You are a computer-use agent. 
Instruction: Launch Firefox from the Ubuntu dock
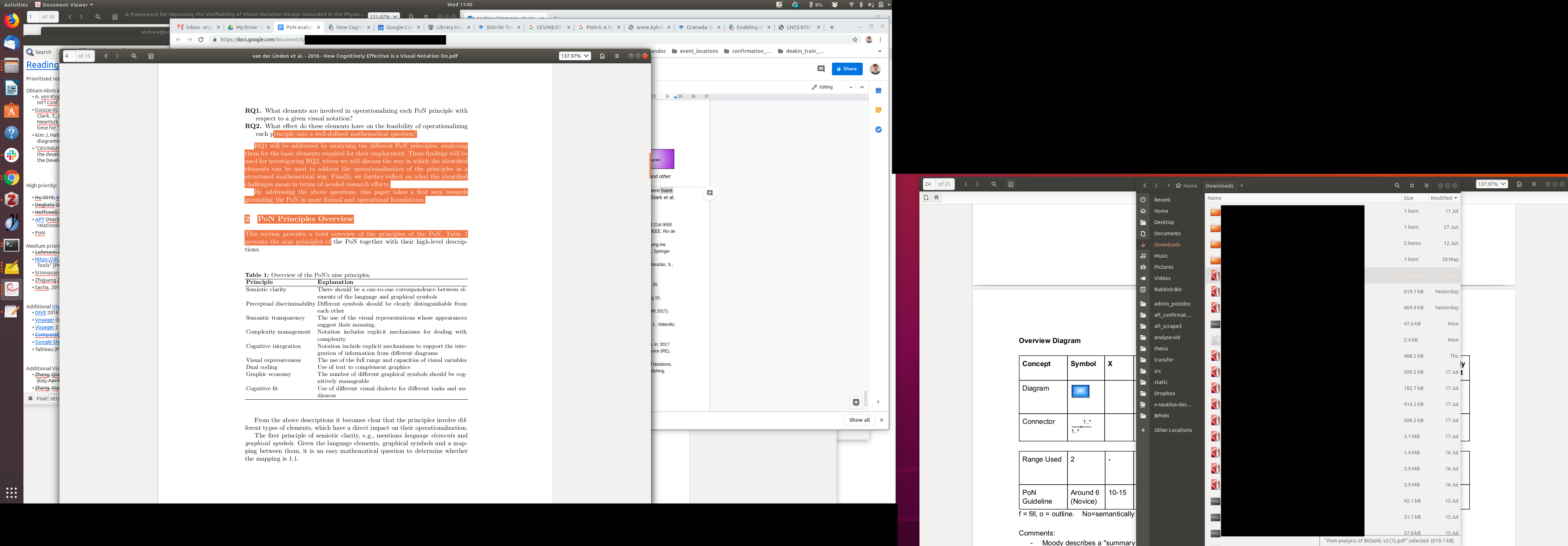[x=12, y=21]
